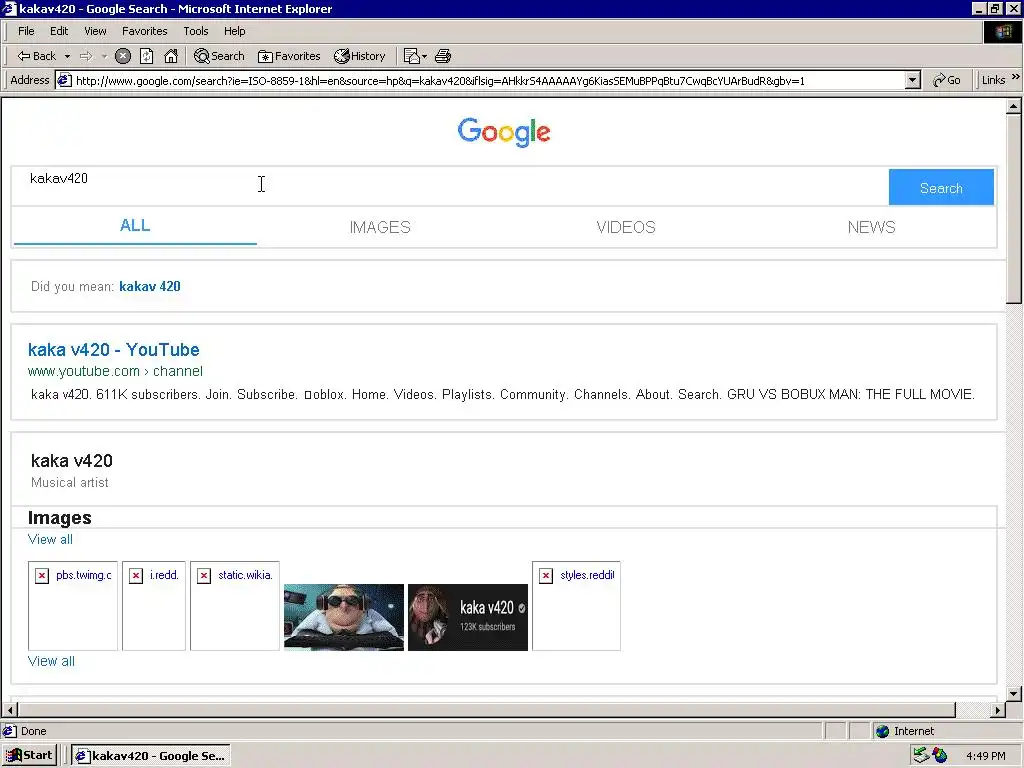Click the broken i.redd image thumbnail

(x=153, y=605)
